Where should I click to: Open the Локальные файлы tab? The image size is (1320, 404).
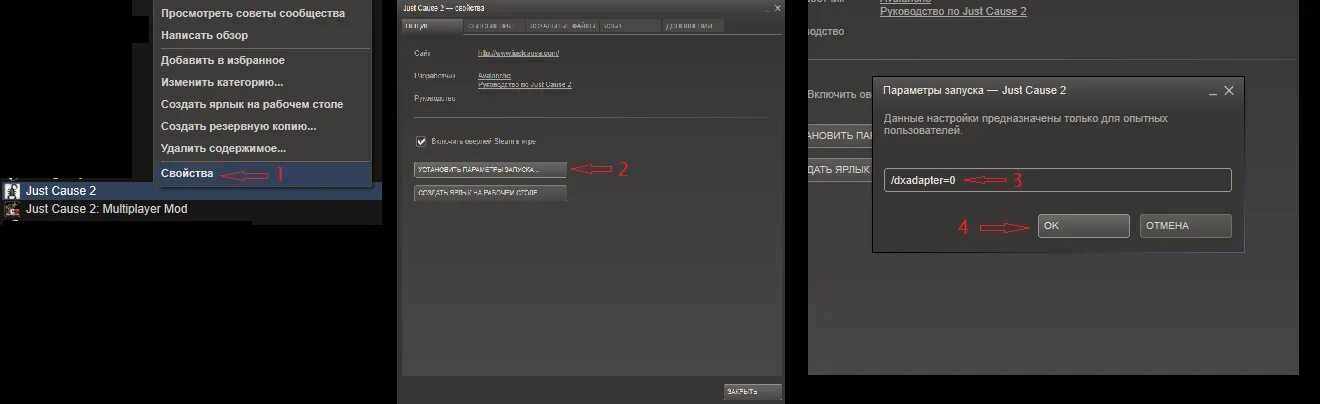point(564,25)
